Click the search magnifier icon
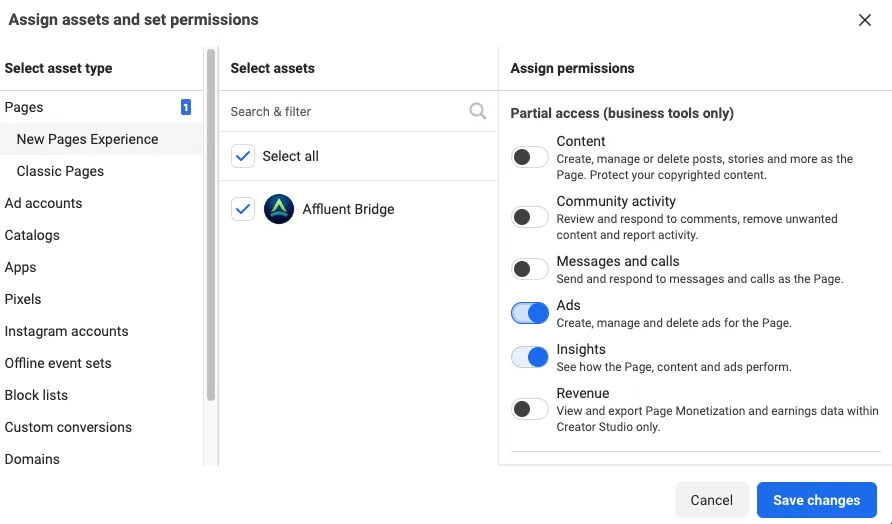 tap(478, 111)
